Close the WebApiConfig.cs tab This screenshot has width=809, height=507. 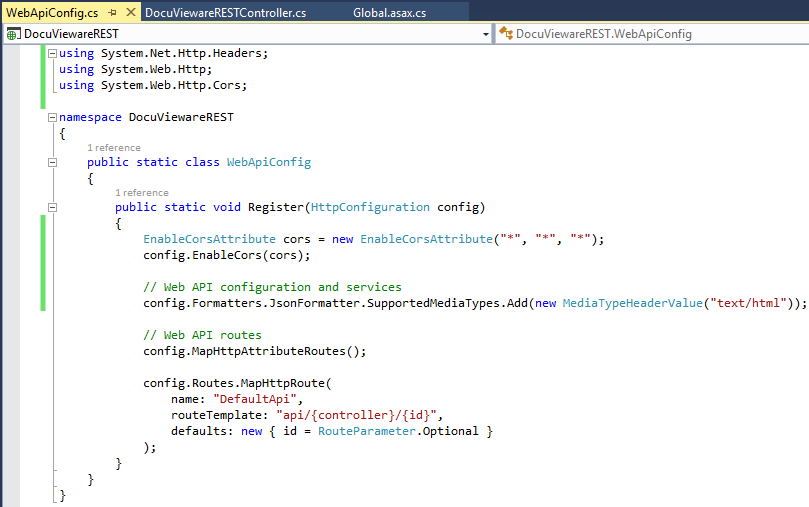(x=131, y=12)
